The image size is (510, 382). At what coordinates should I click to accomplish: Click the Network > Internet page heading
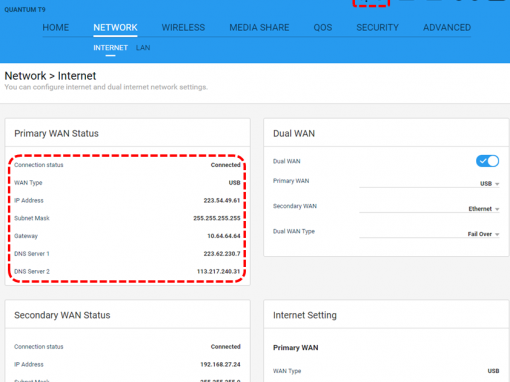50,76
